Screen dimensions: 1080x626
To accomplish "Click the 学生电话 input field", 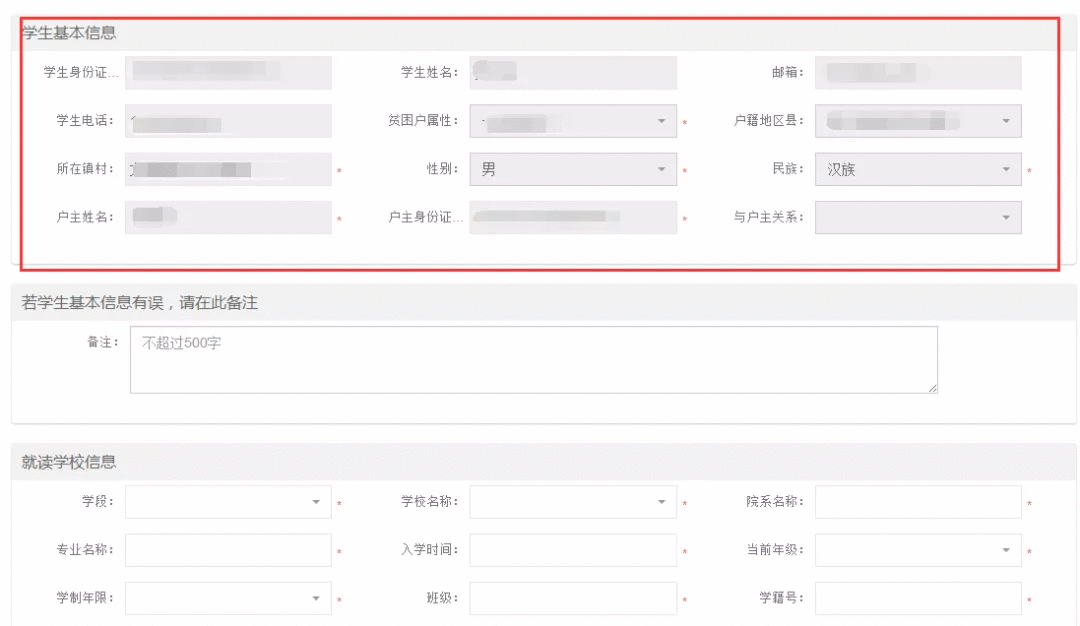I will click(x=228, y=121).
